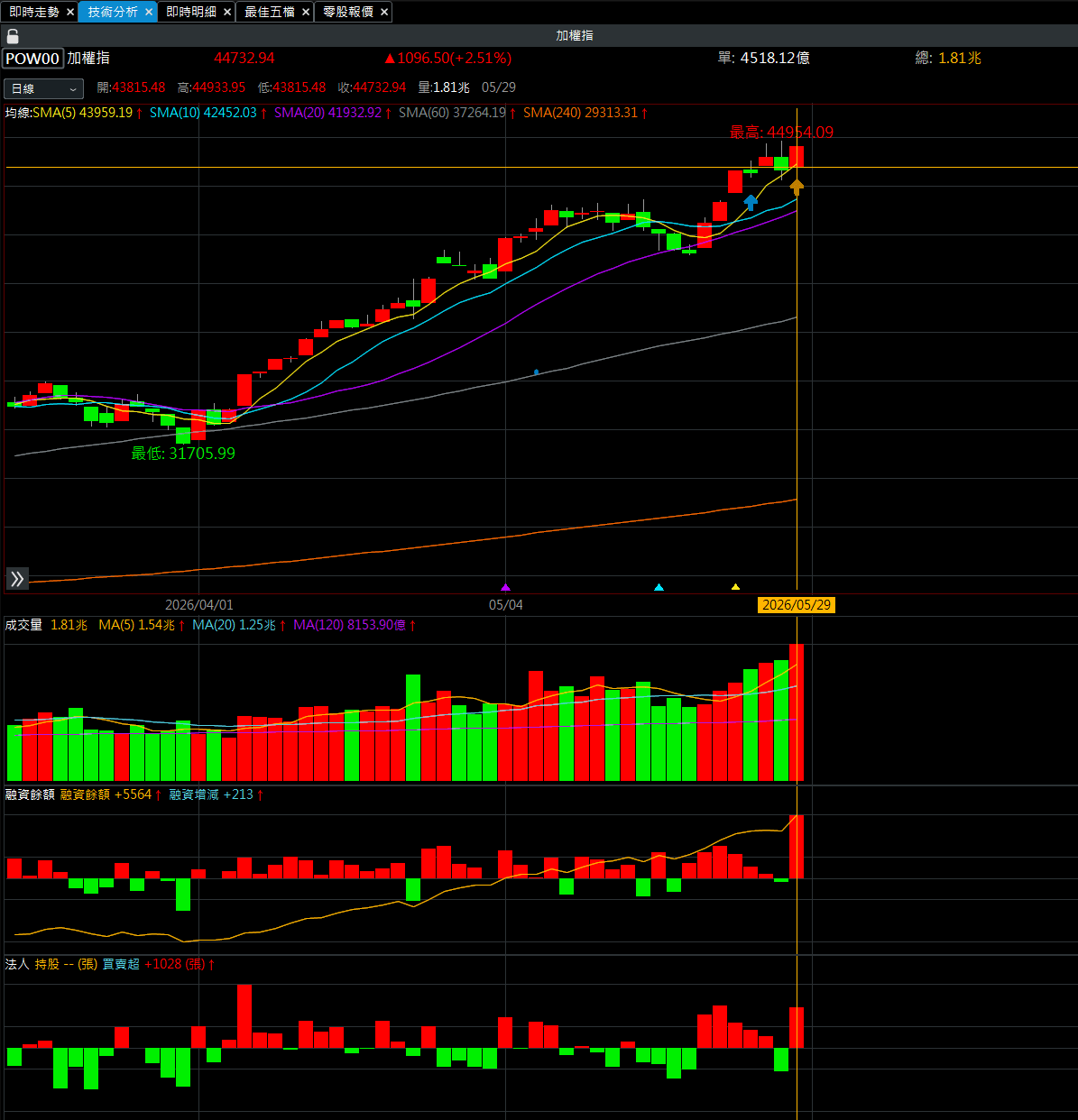Click the yellow triangle date marker

click(735, 587)
